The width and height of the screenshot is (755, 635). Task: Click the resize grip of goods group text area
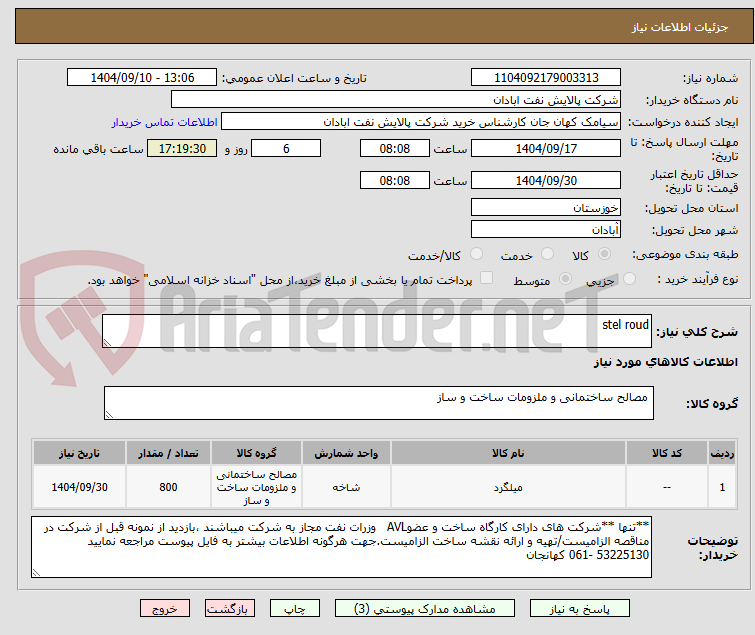tap(109, 415)
